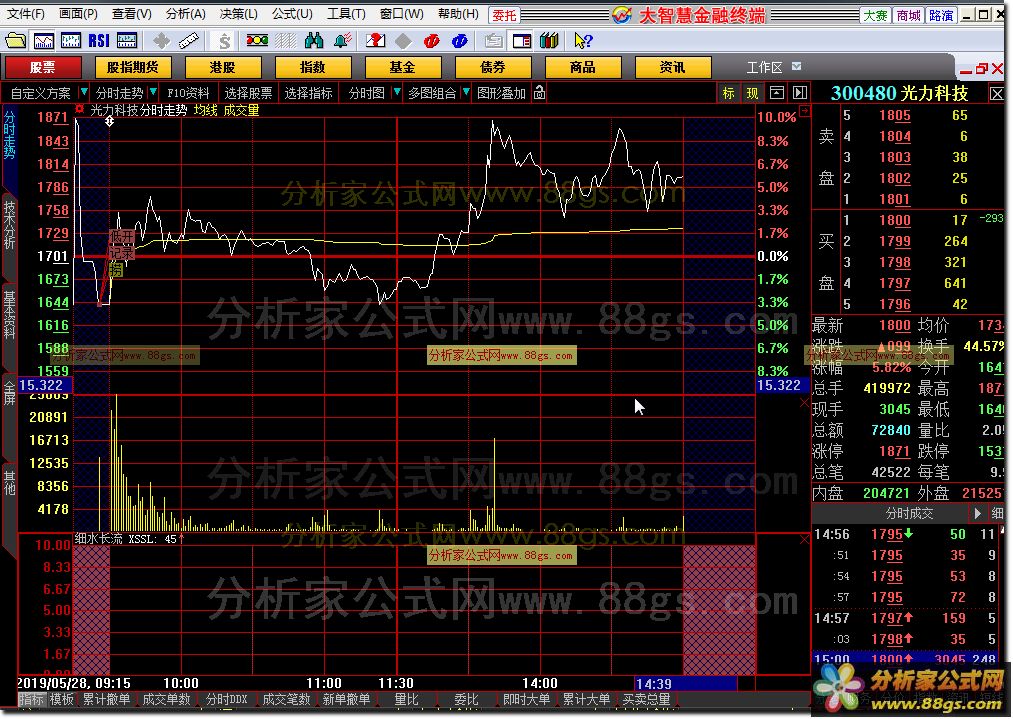
Task: Toggle the 指标 button at bottom left
Action: 31,699
